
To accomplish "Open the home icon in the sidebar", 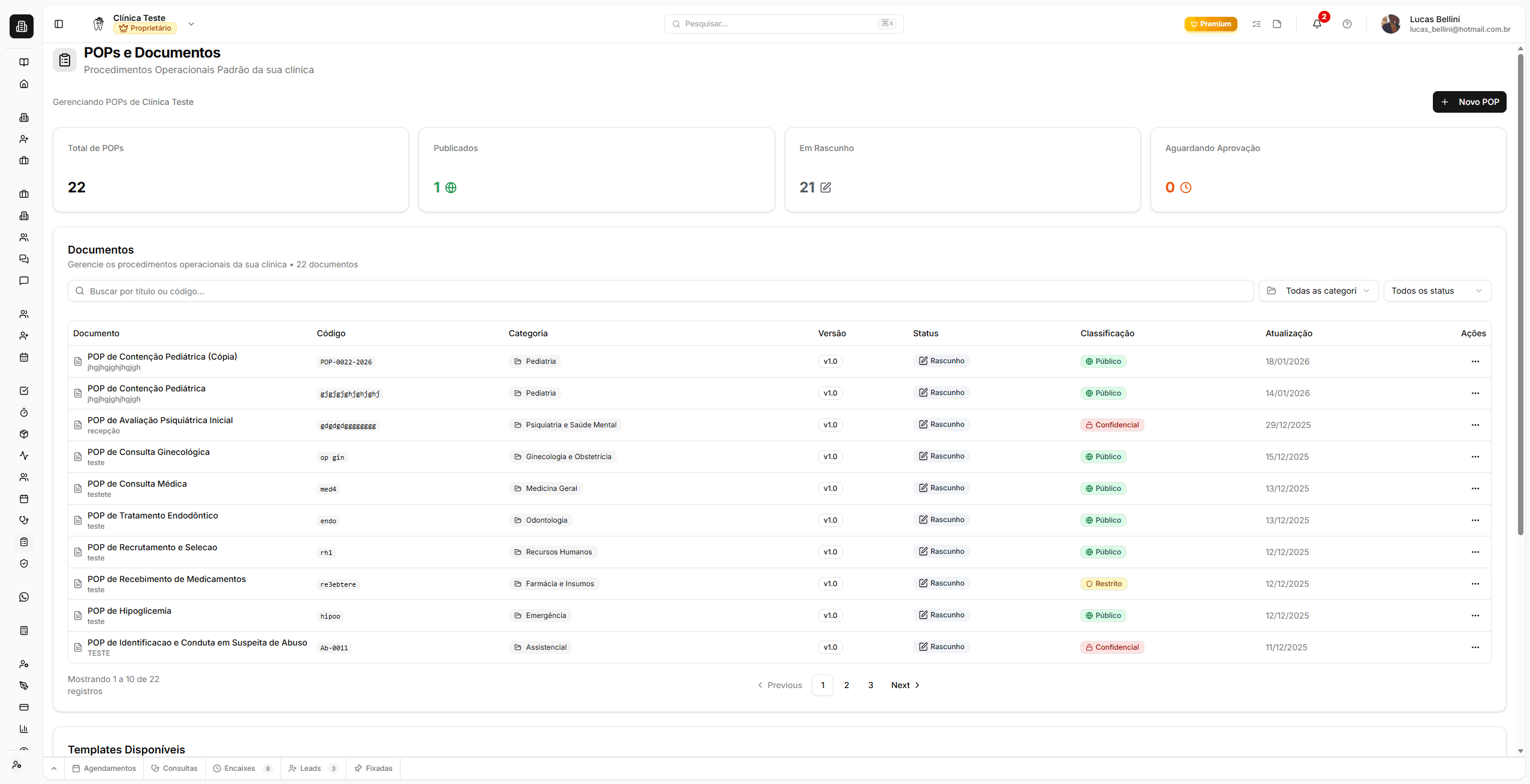I will click(x=24, y=83).
